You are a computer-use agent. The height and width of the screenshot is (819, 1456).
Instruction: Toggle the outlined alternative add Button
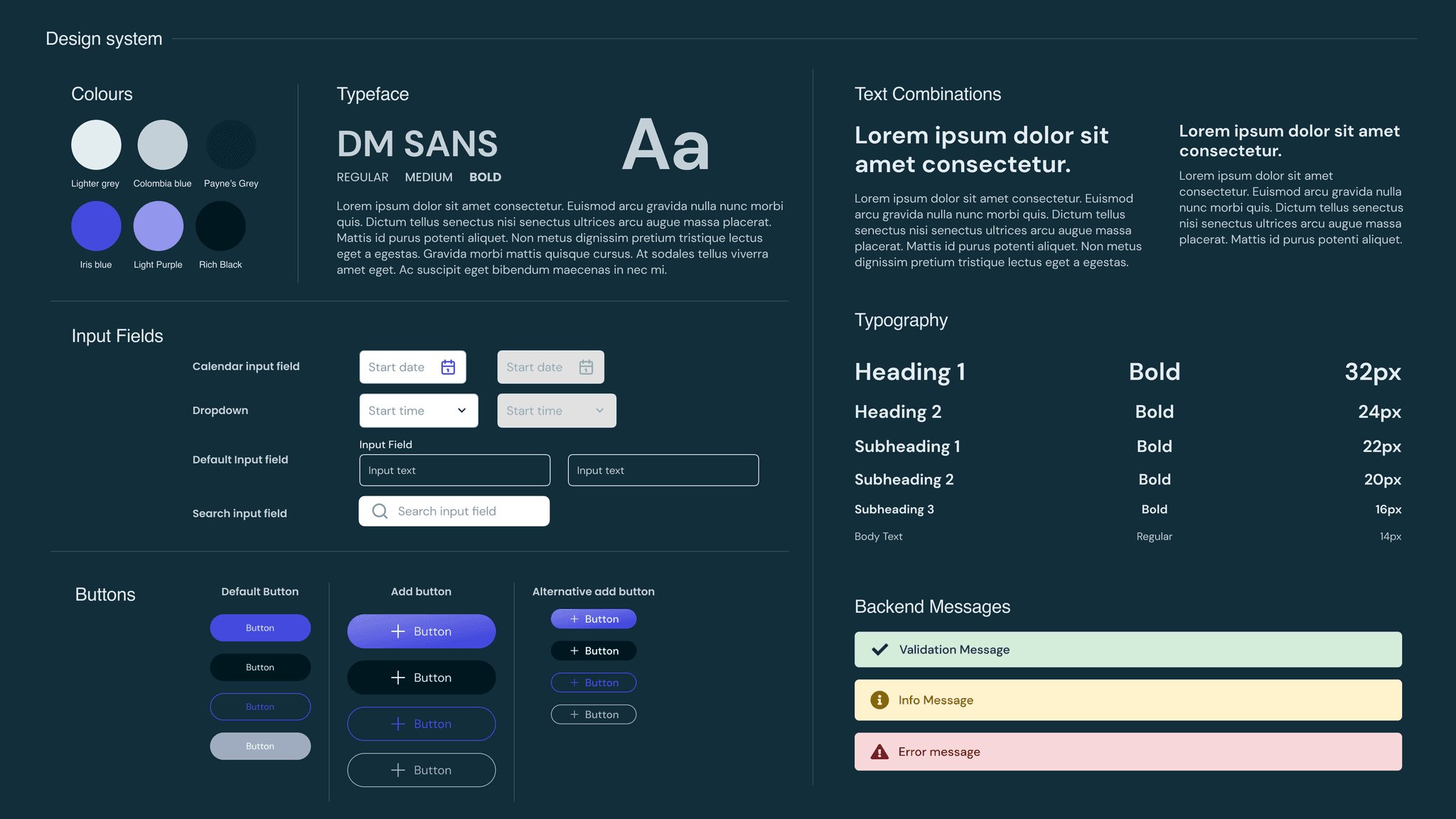coord(594,682)
